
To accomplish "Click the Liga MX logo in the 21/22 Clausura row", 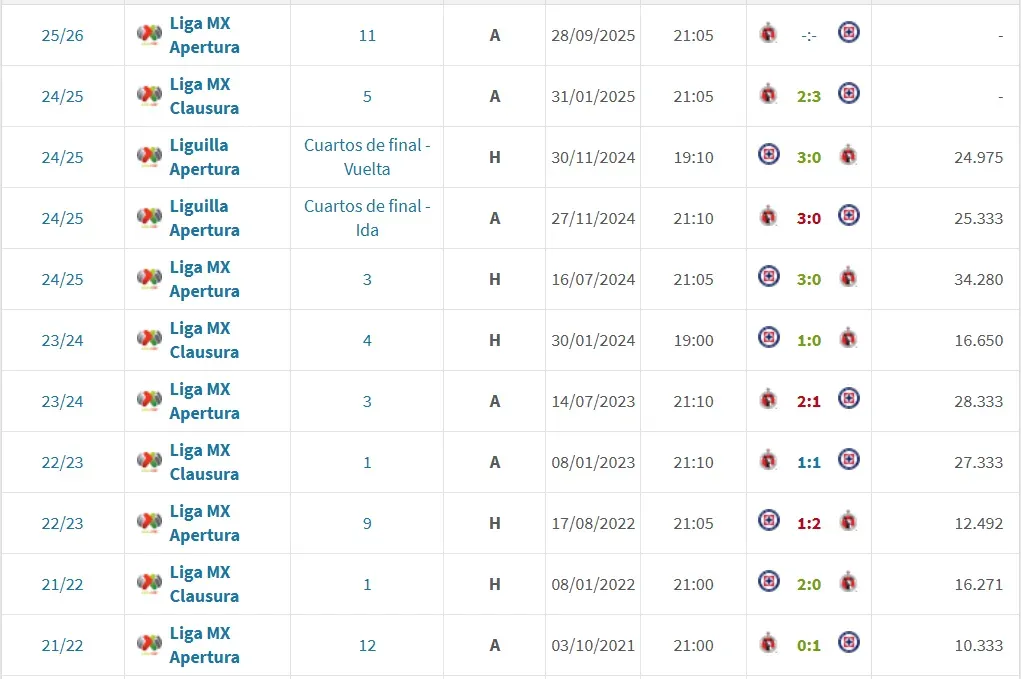I will pyautogui.click(x=152, y=583).
